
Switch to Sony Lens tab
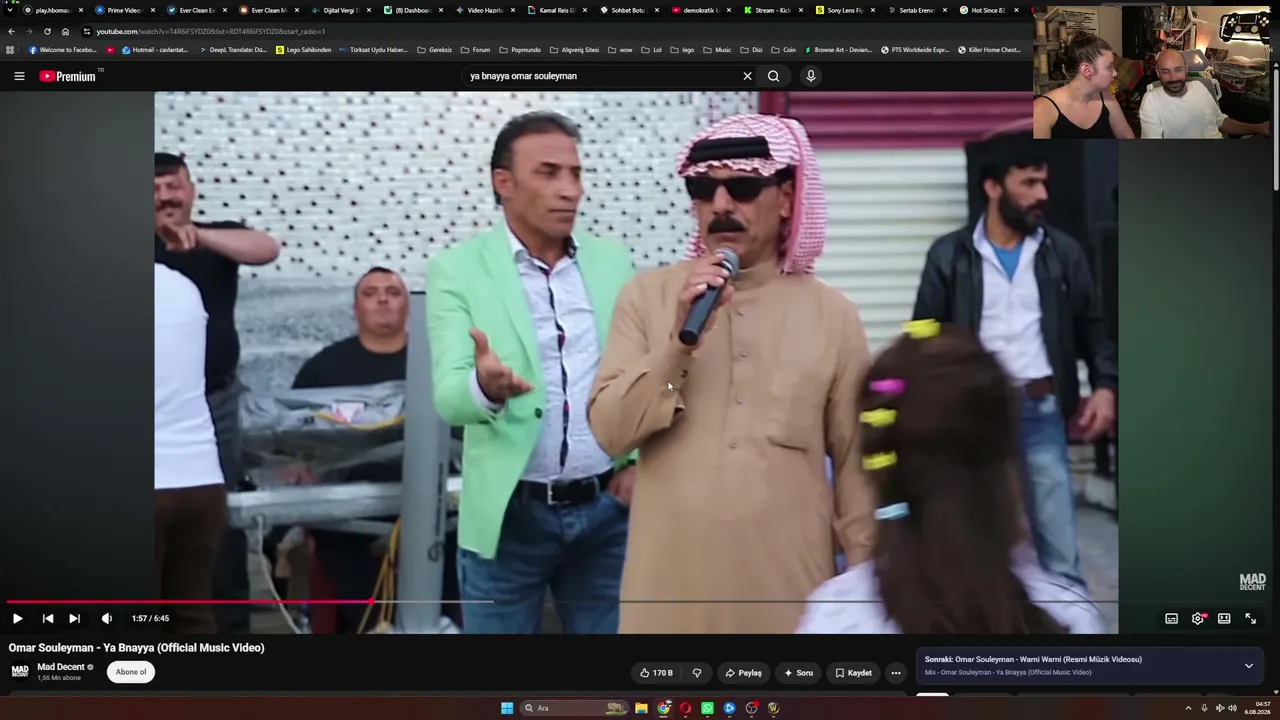pos(844,10)
